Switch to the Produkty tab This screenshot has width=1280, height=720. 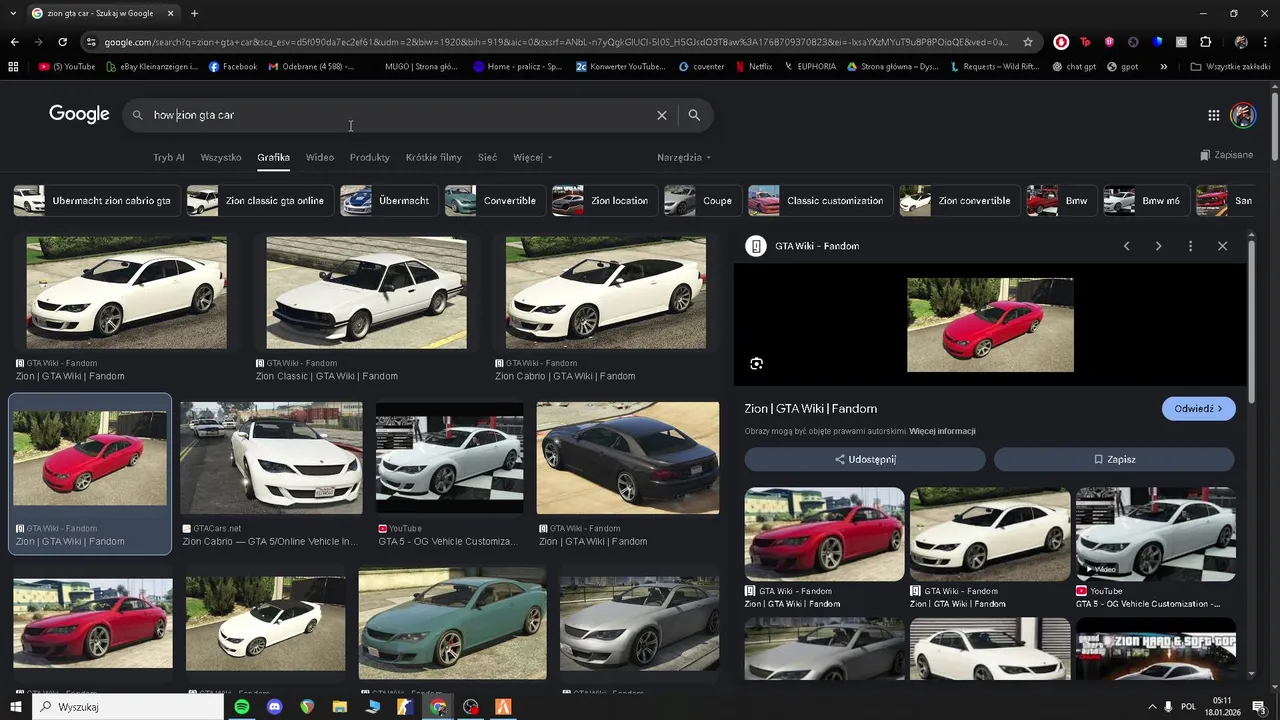370,157
